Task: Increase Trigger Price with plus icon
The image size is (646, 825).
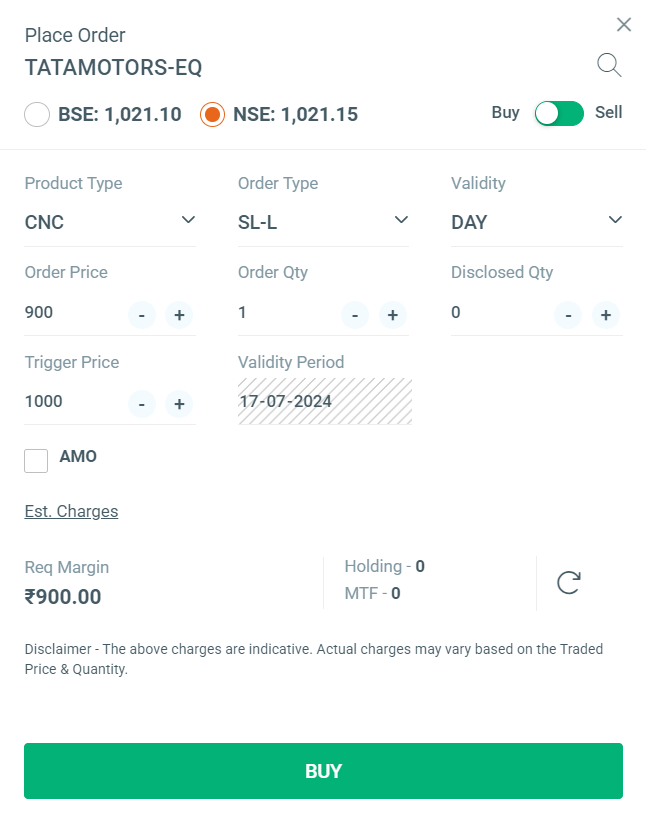Action: [x=179, y=404]
